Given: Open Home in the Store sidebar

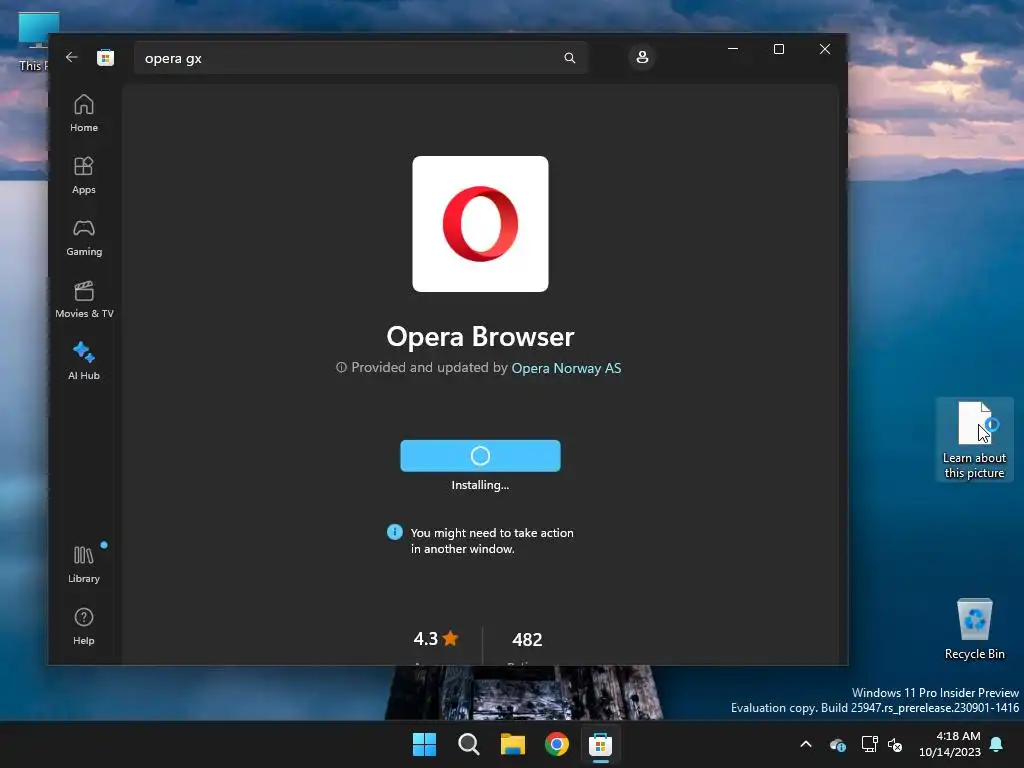Looking at the screenshot, I should point(84,113).
